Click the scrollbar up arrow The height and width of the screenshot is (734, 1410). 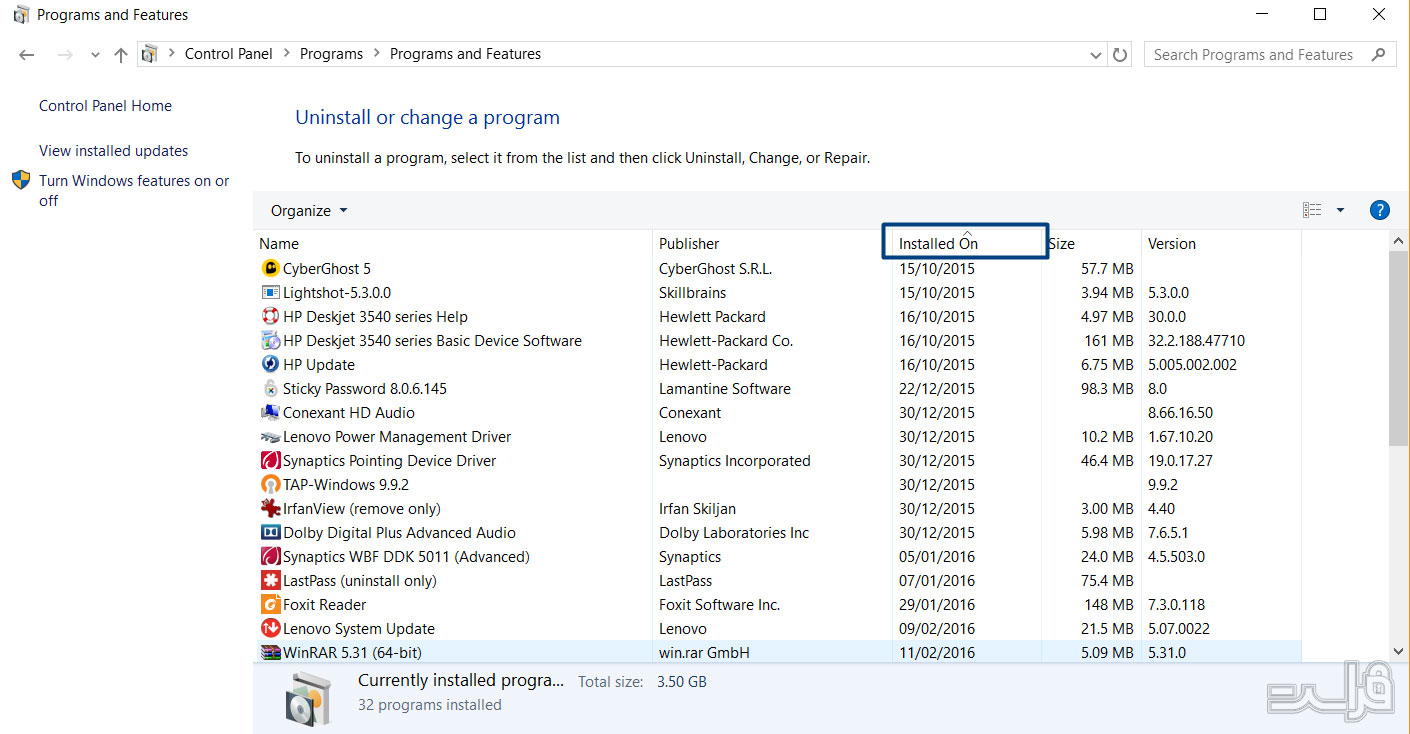(x=1399, y=242)
